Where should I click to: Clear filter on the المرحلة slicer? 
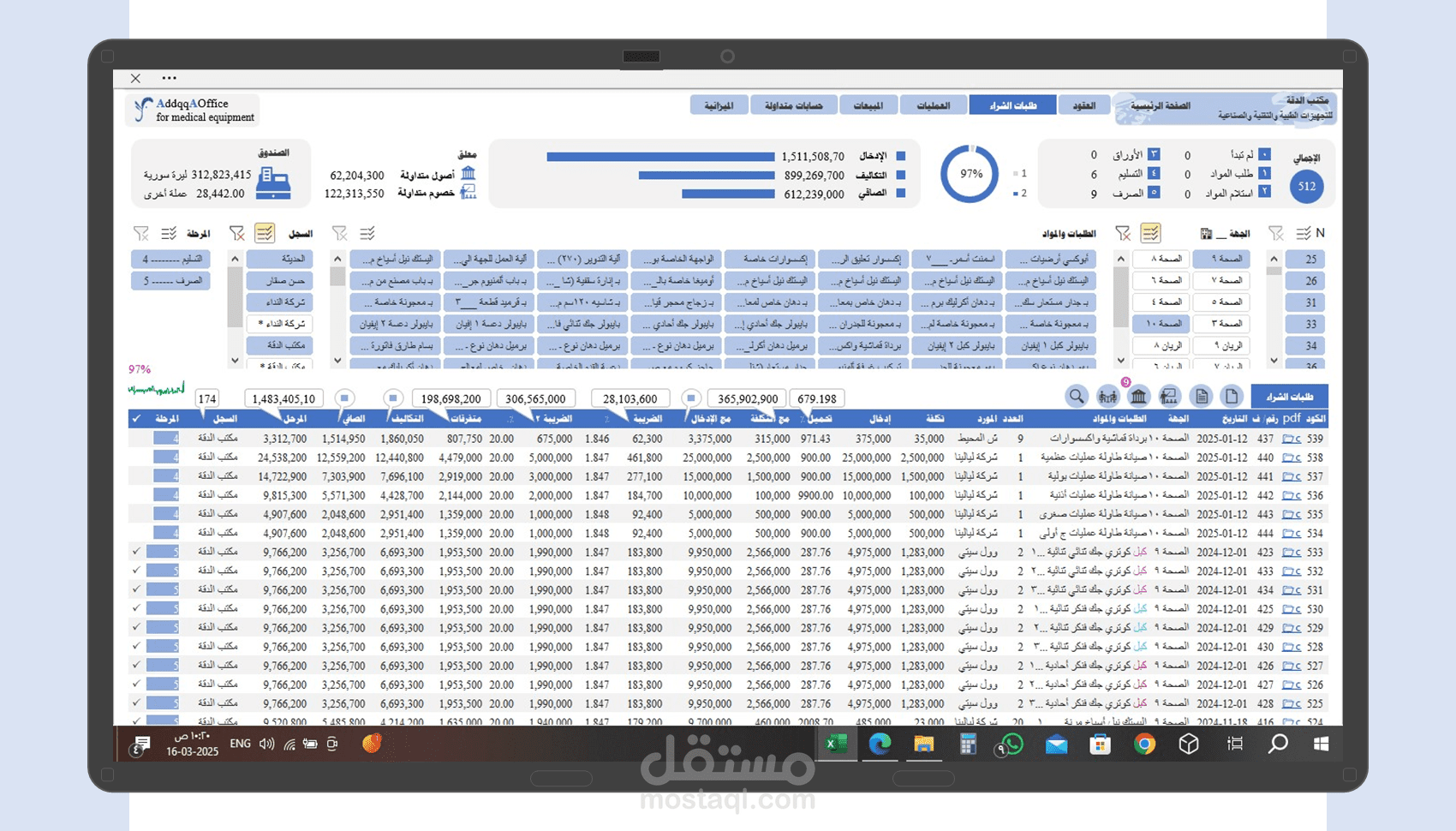[141, 233]
